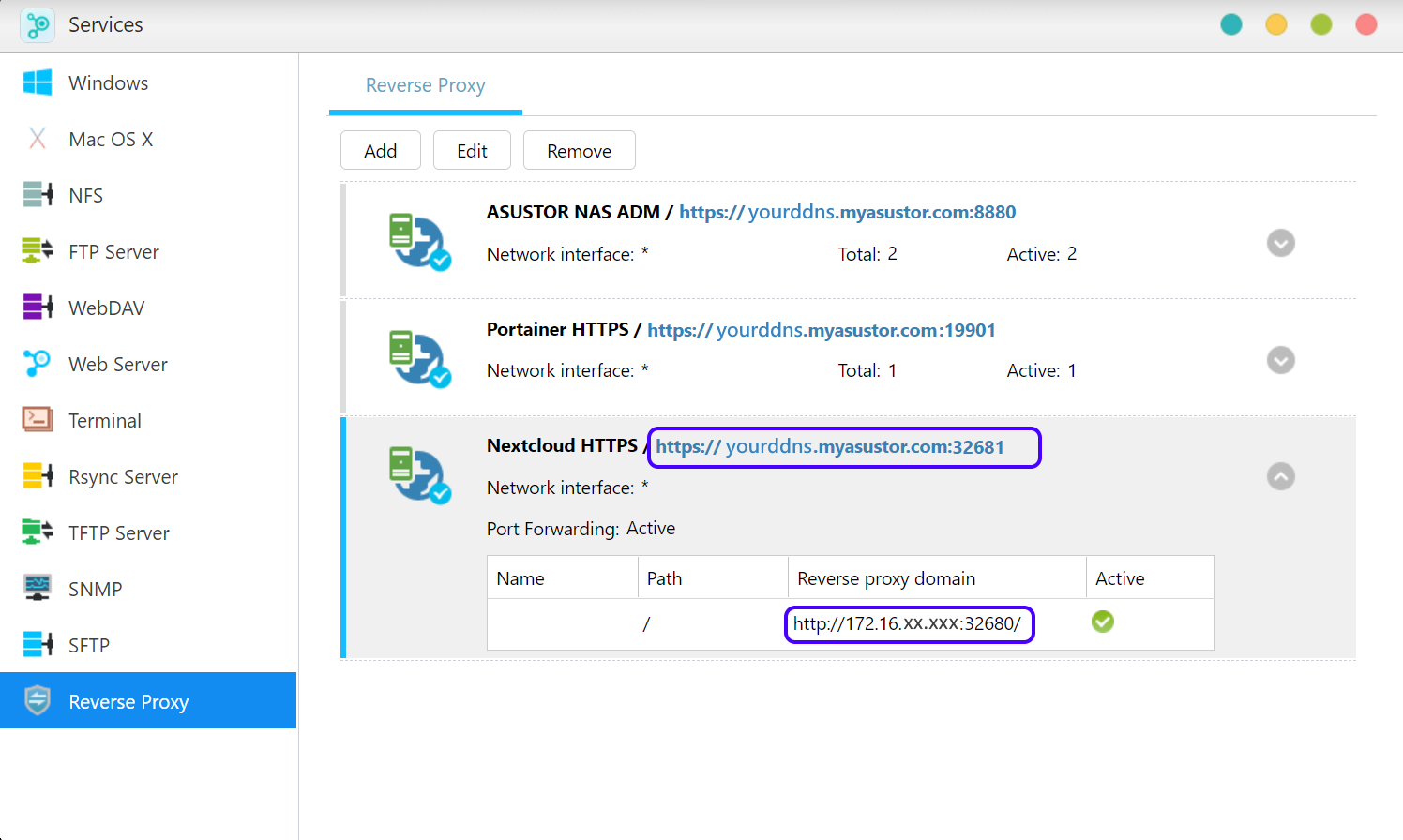The width and height of the screenshot is (1403, 840).
Task: Open Terminal settings in the sidebar
Action: 148,420
